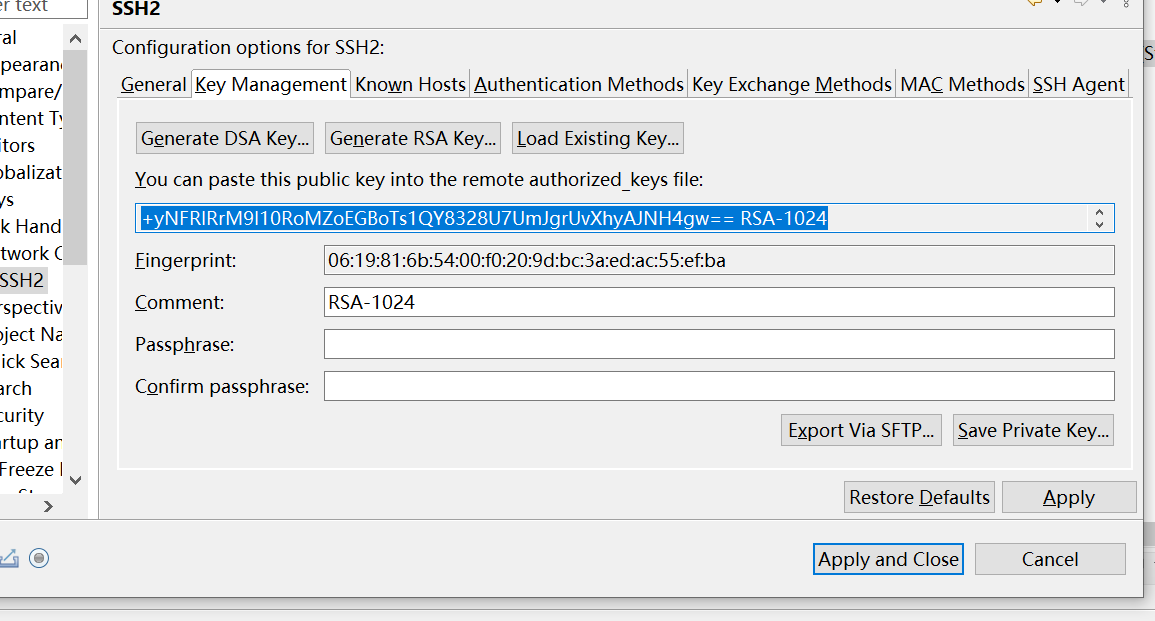This screenshot has height=621, width=1155.
Task: Click the back arrow icon in SSH2 header
Action: pos(1035,3)
